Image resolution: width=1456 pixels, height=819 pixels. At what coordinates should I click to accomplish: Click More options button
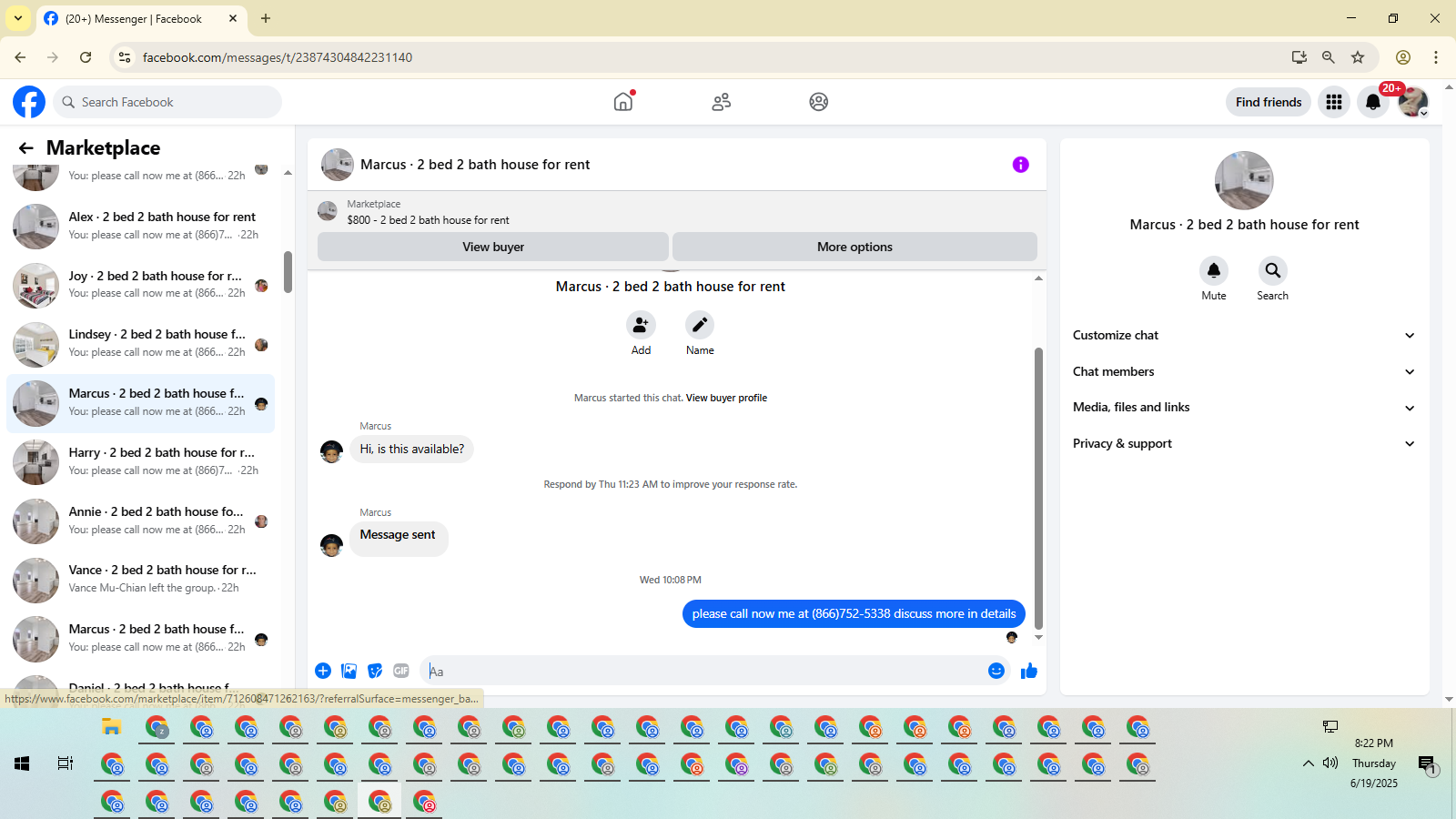(x=854, y=247)
